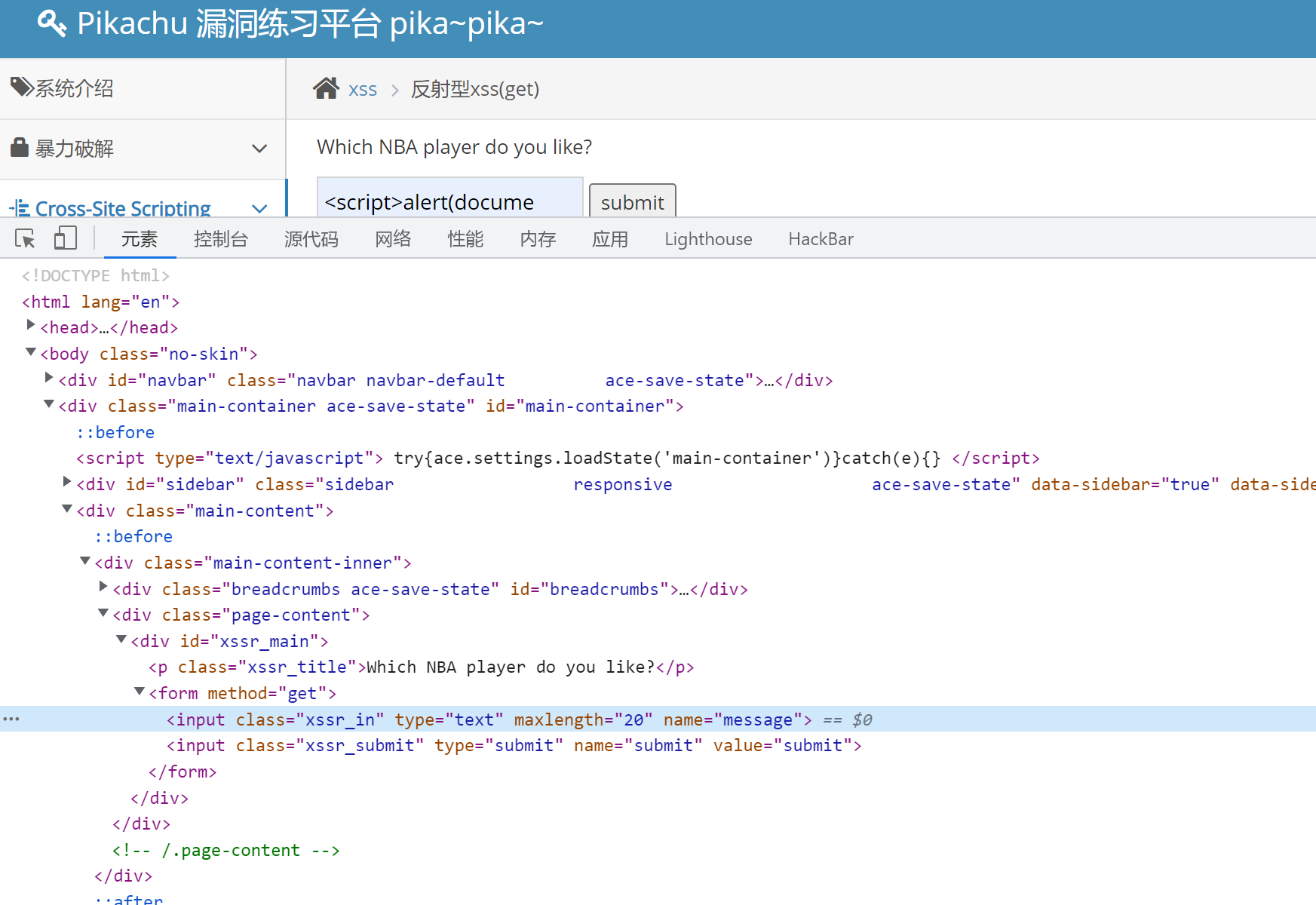Open the 应用 tab
This screenshot has height=905, width=1316.
point(610,239)
